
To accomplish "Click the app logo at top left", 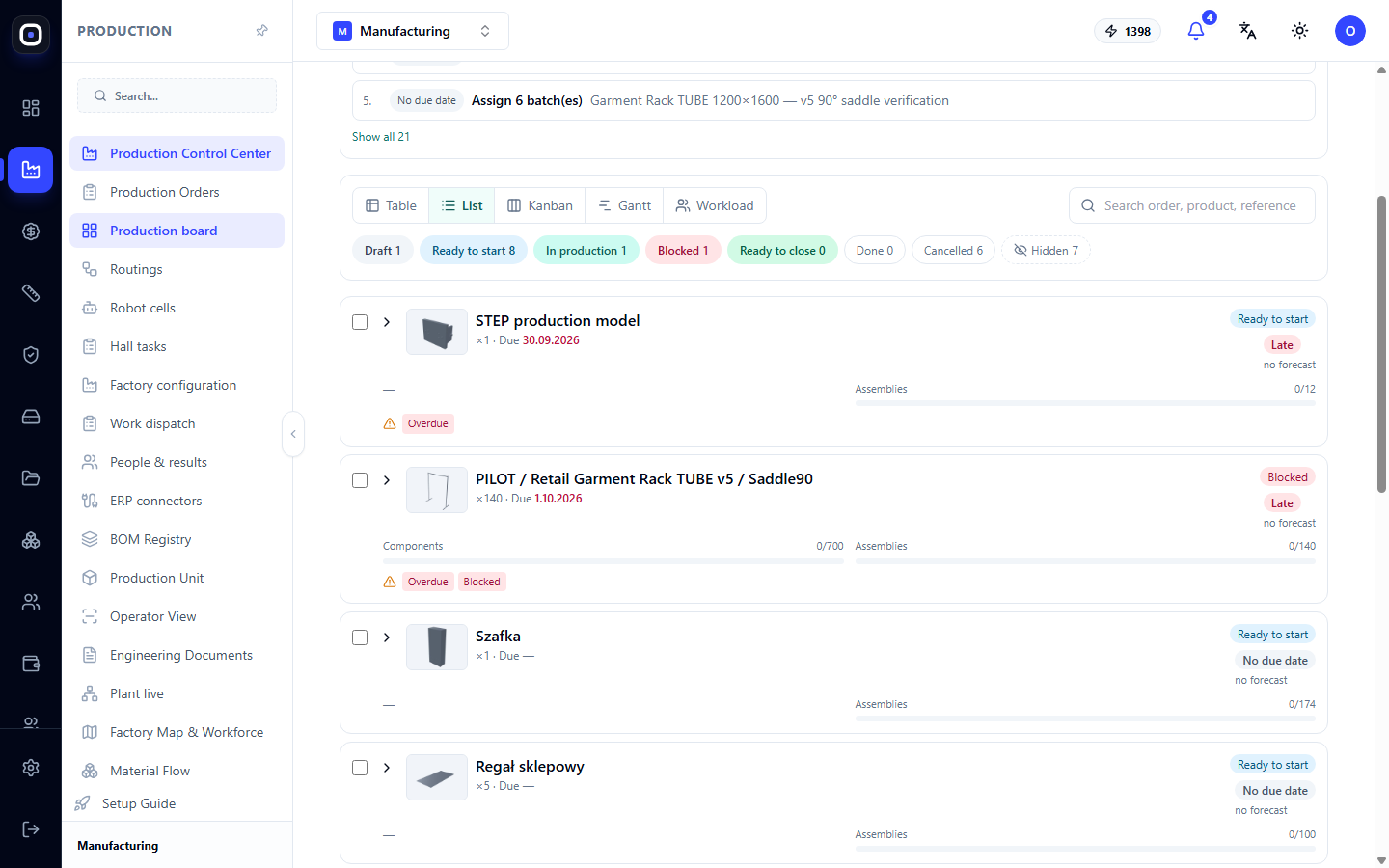I will (x=31, y=35).
